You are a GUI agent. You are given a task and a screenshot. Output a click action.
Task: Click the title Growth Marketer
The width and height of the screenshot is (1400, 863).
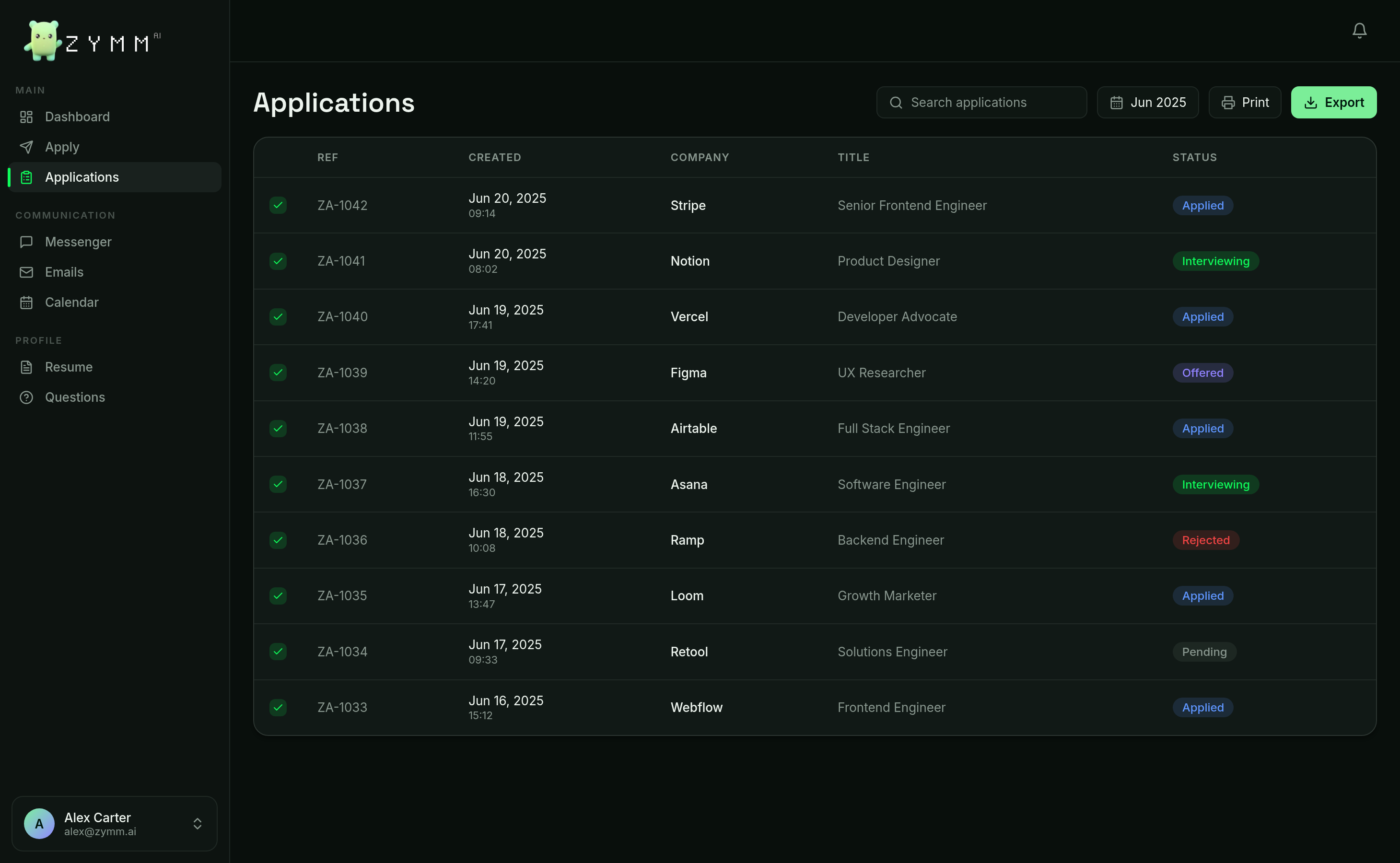point(887,596)
